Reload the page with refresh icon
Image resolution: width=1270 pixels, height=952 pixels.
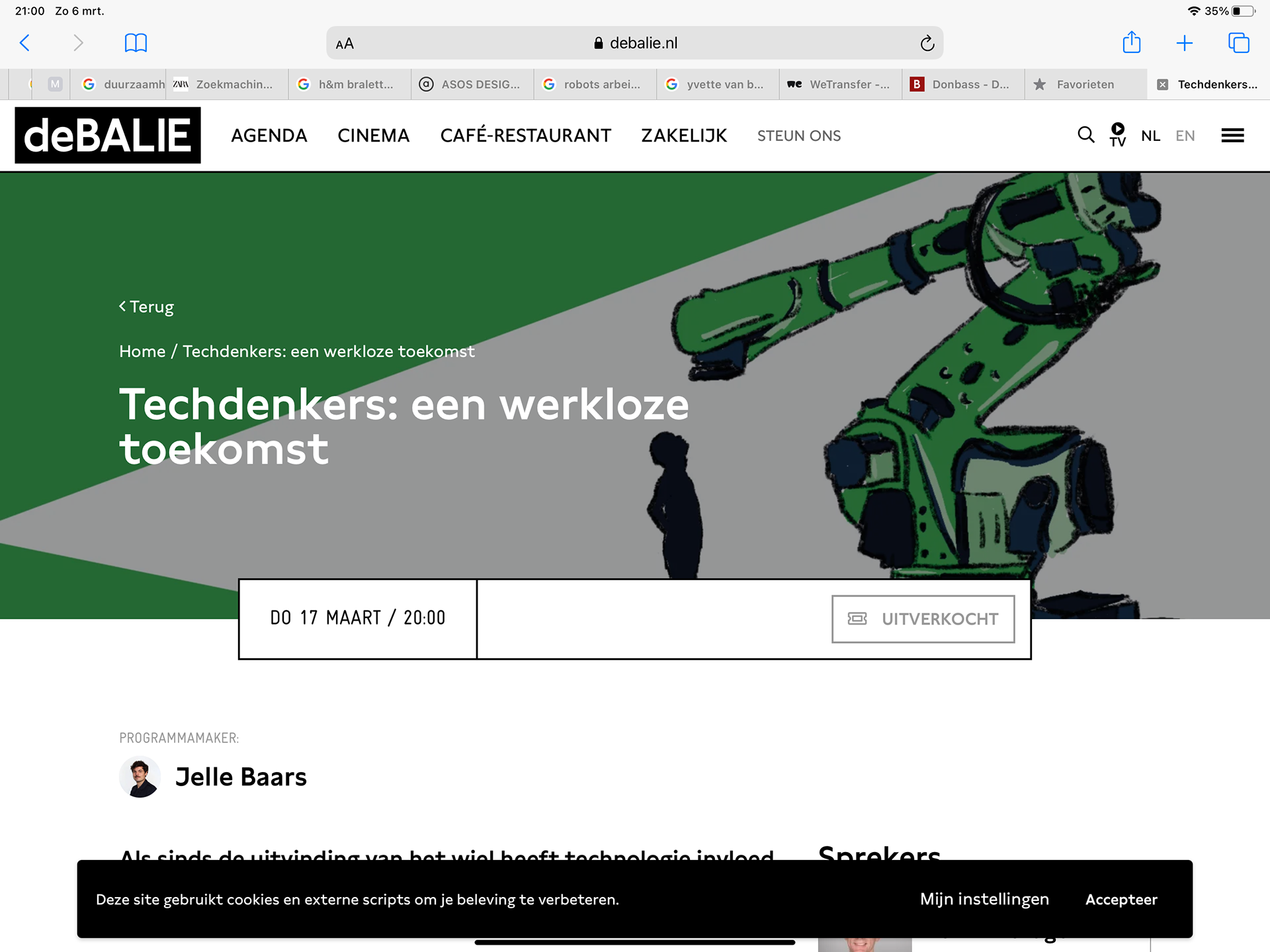click(x=927, y=44)
